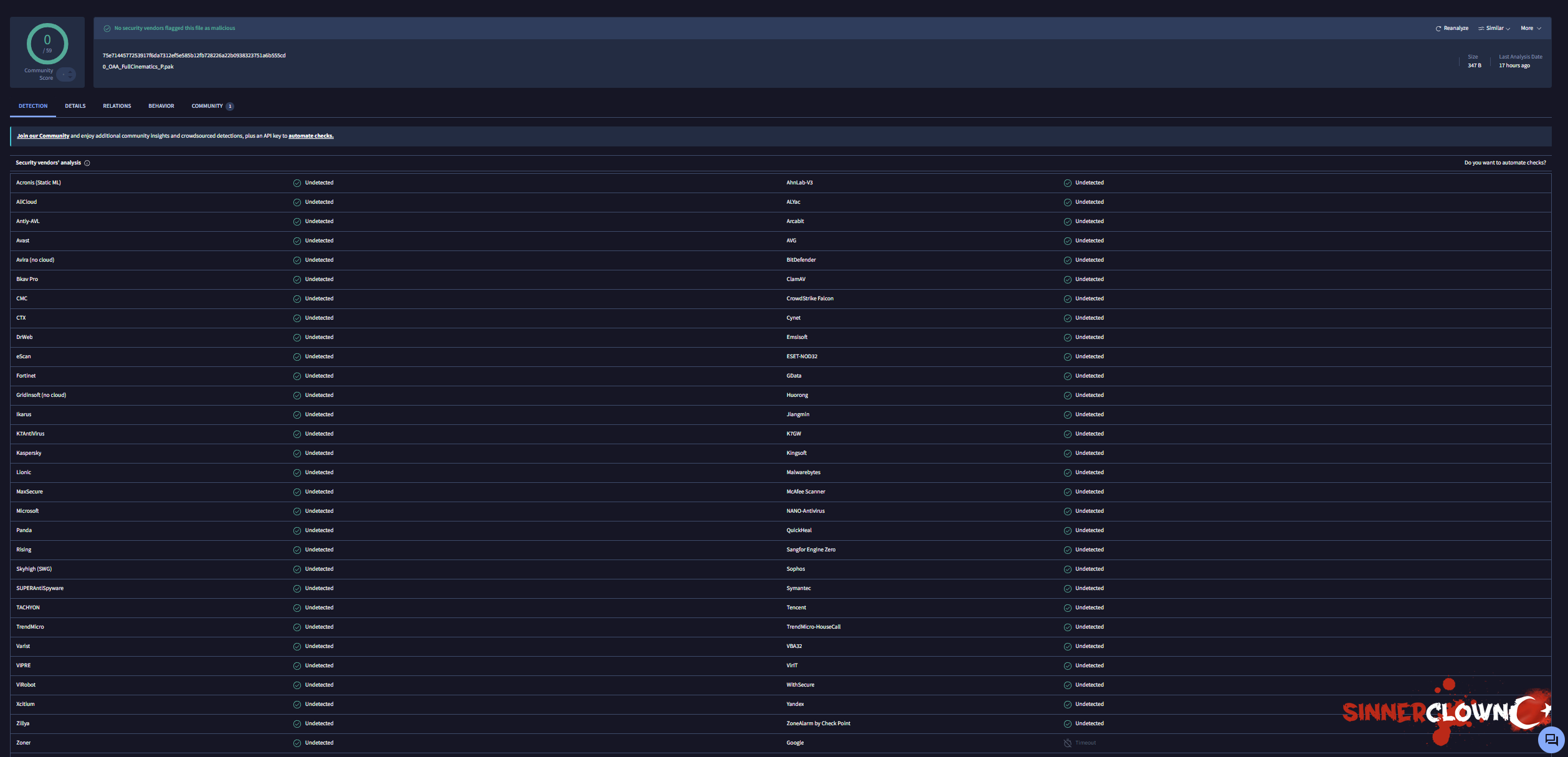
Task: Click the green check icon in the no-detections banner
Action: pyautogui.click(x=107, y=29)
